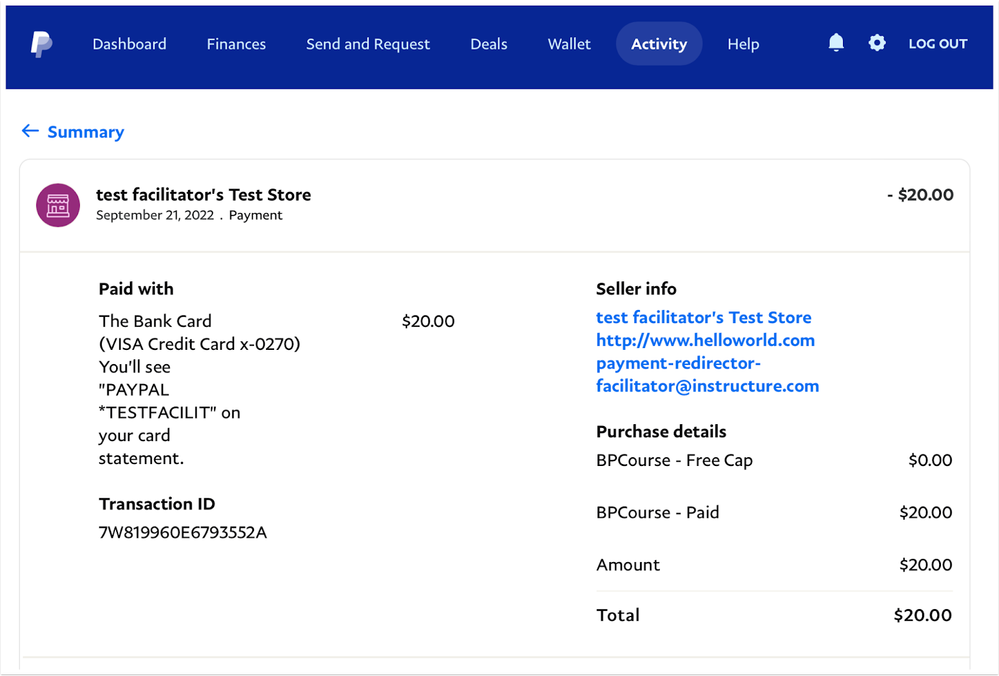
Task: Click the $20.00 price for BPCourse - Paid
Action: coord(926,512)
